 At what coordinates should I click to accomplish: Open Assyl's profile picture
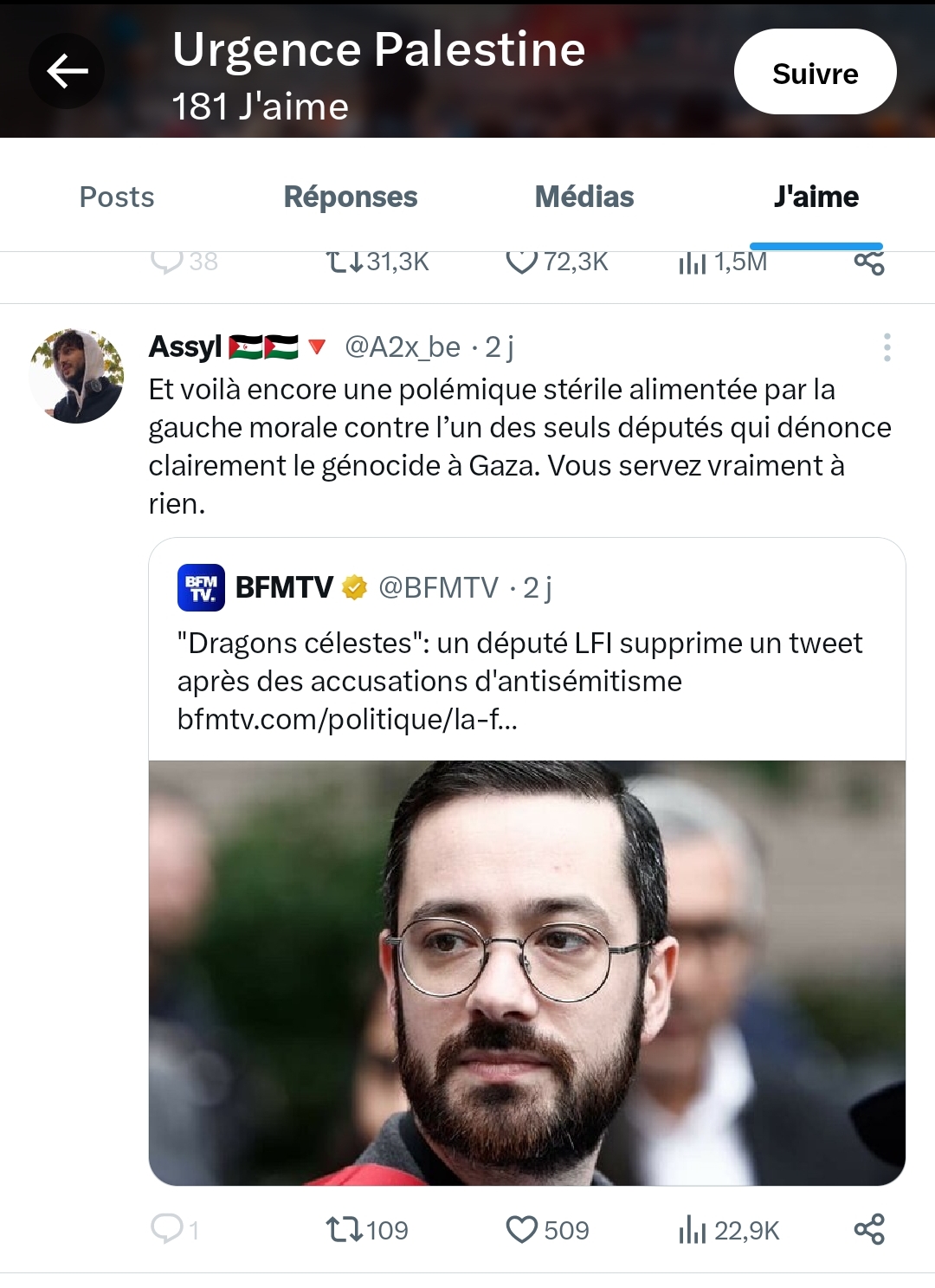(76, 376)
